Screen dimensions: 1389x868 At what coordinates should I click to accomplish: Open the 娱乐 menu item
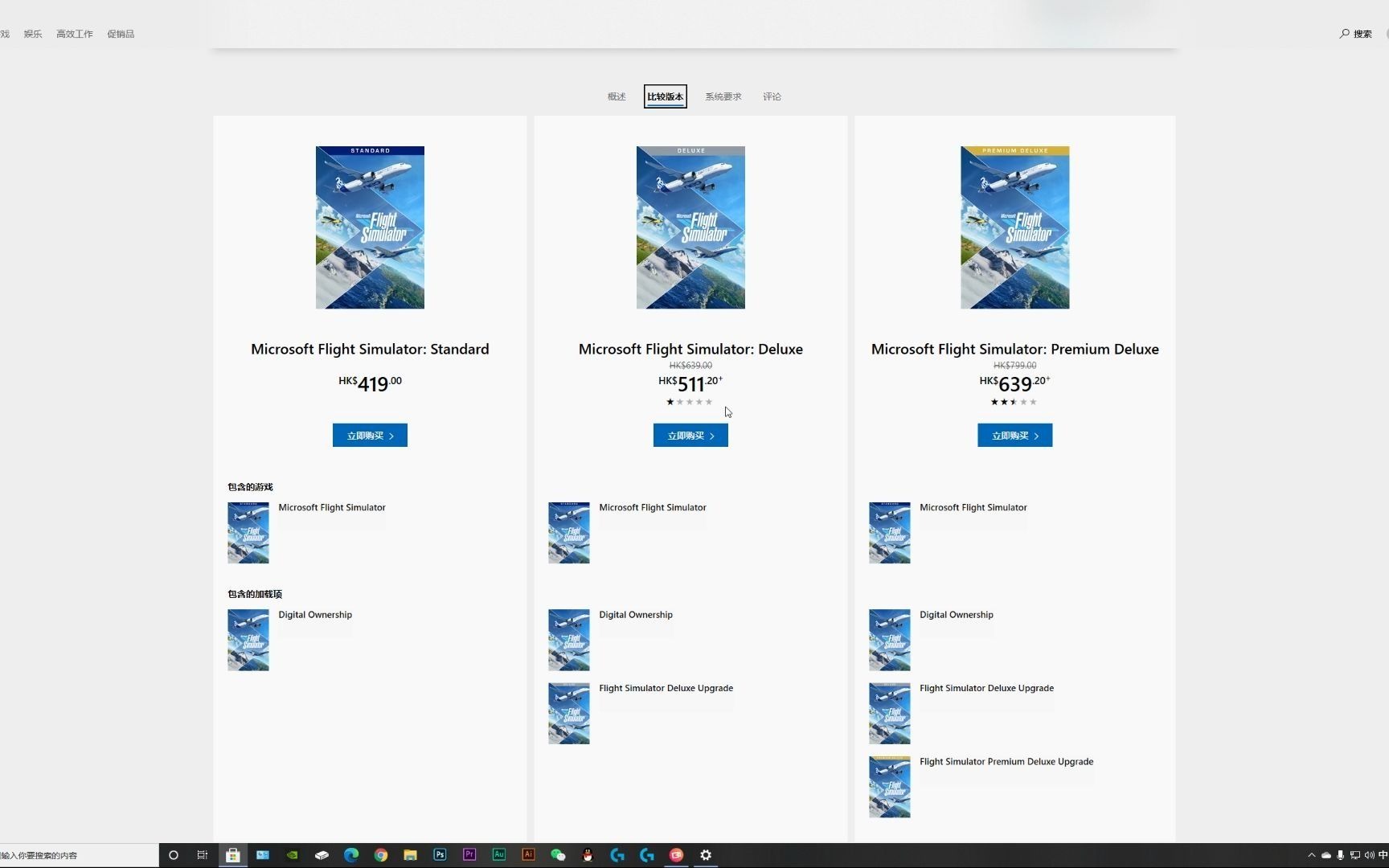pos(33,34)
